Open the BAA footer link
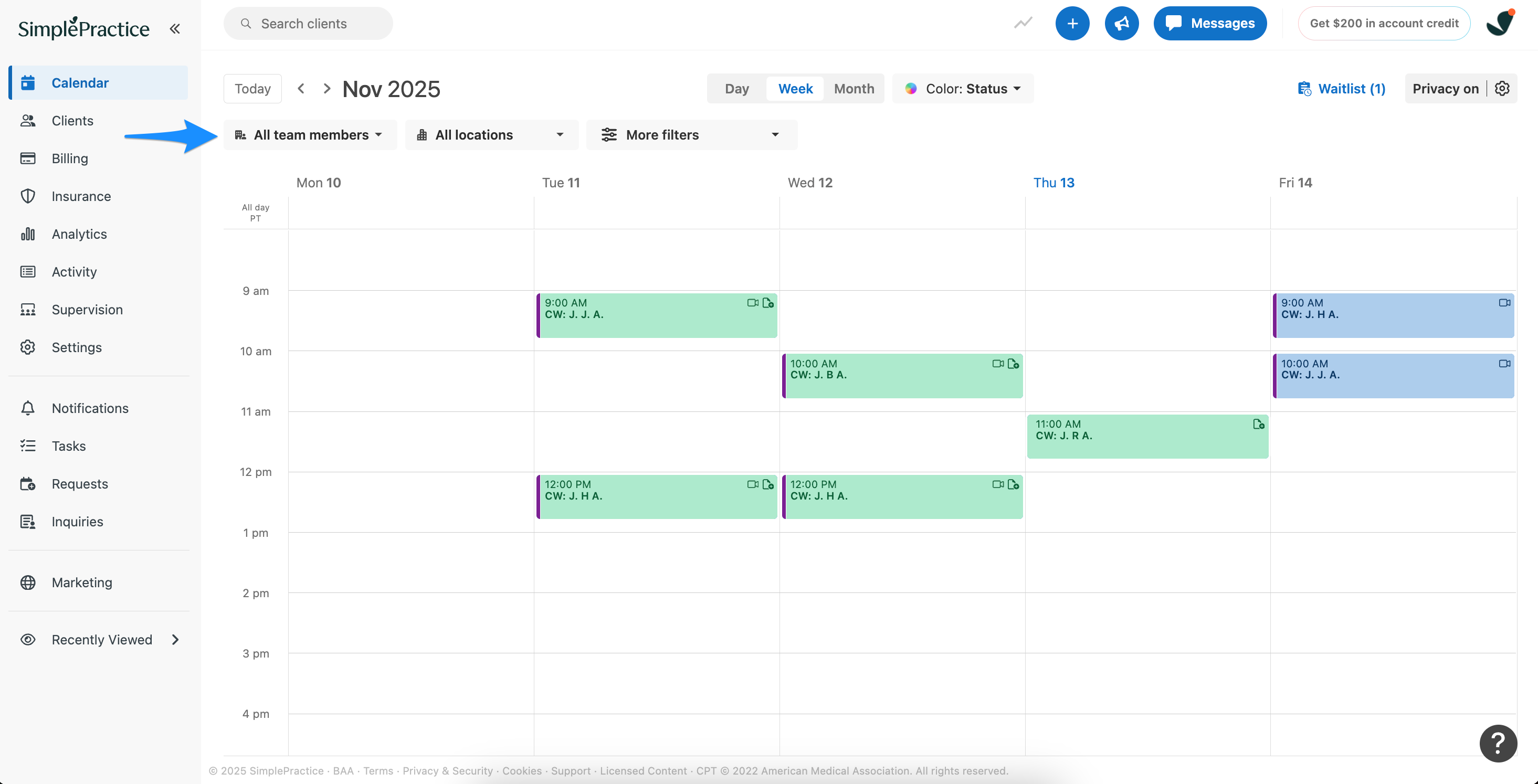Screen dimensions: 1538x784 343,771
